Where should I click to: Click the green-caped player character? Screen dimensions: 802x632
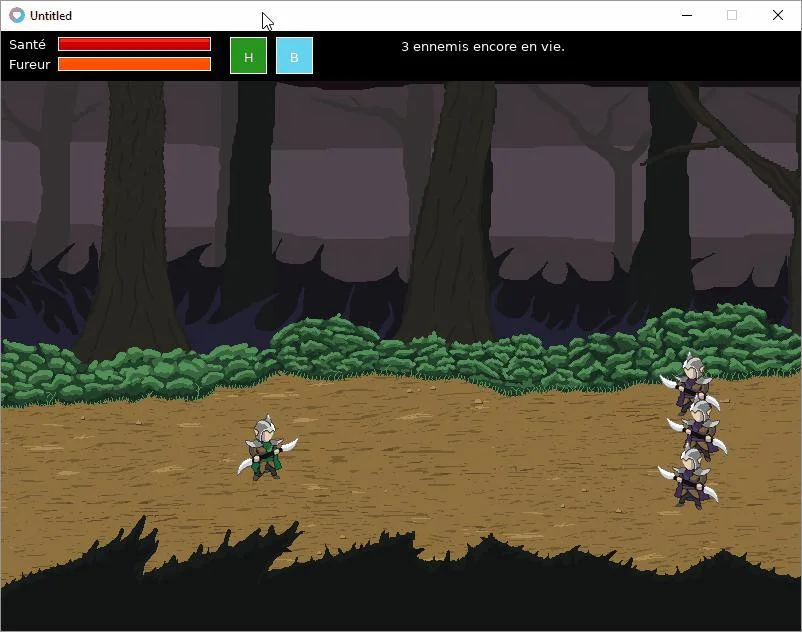click(x=266, y=448)
